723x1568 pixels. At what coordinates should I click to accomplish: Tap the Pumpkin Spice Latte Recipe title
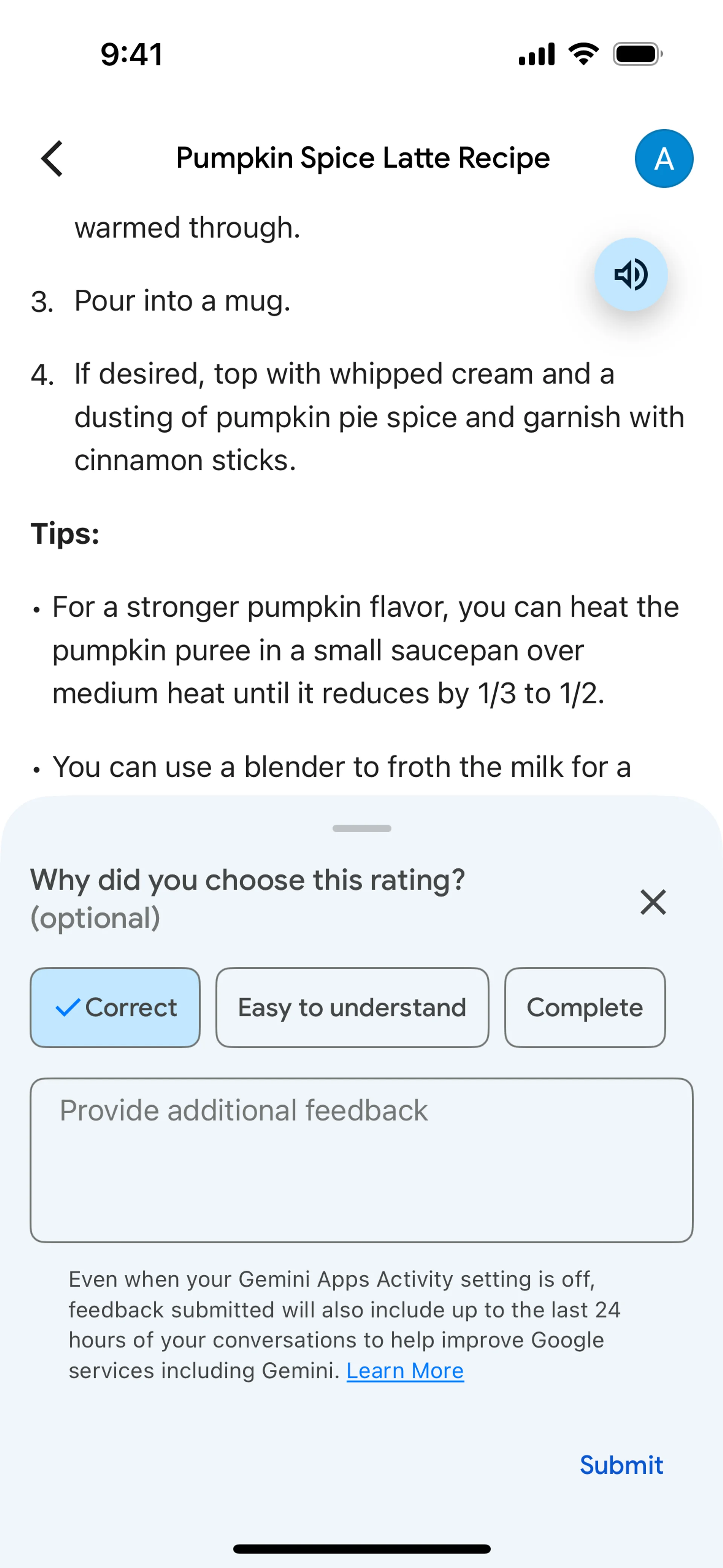click(363, 158)
